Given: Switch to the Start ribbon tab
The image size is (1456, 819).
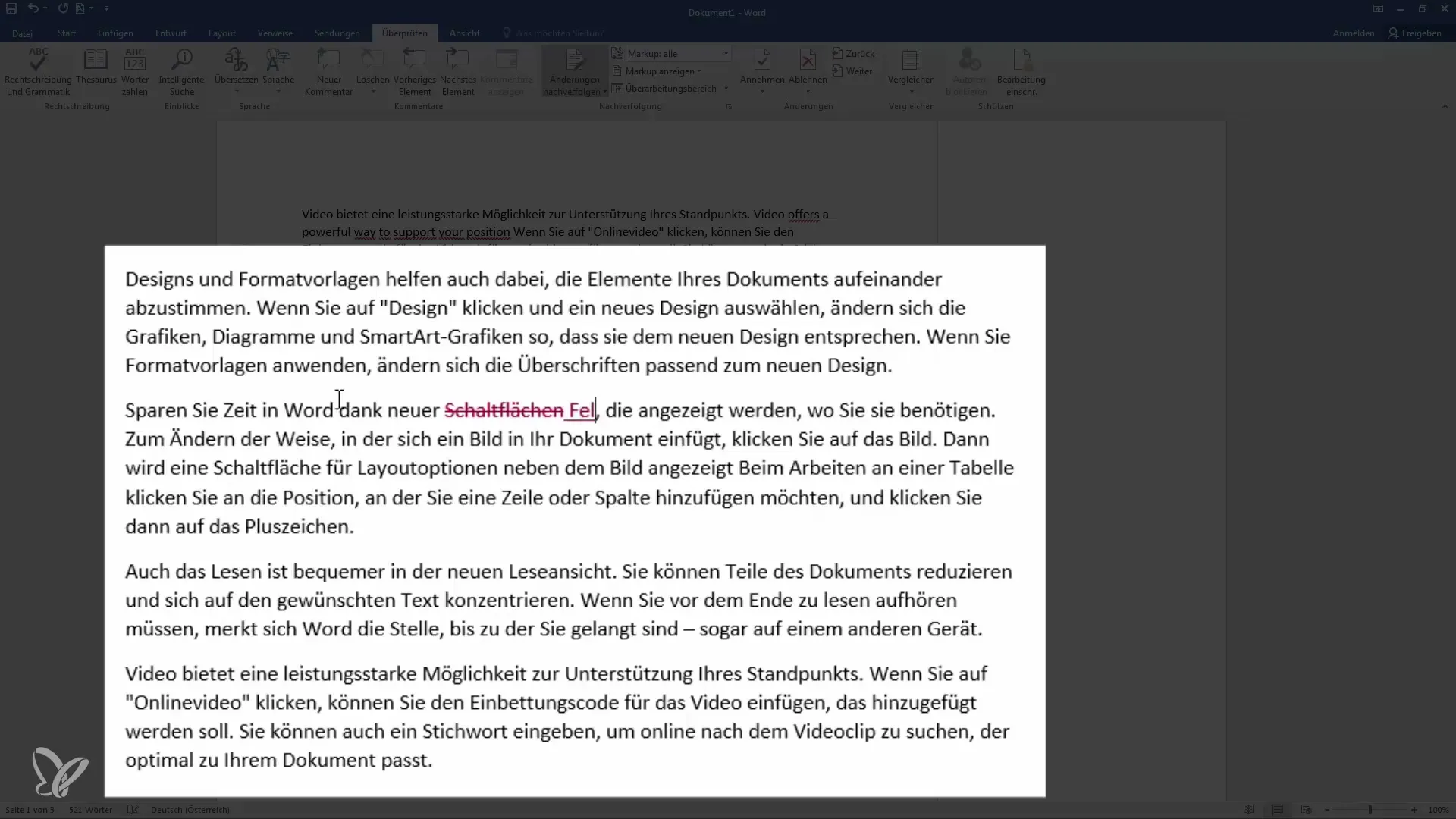Looking at the screenshot, I should tap(67, 33).
